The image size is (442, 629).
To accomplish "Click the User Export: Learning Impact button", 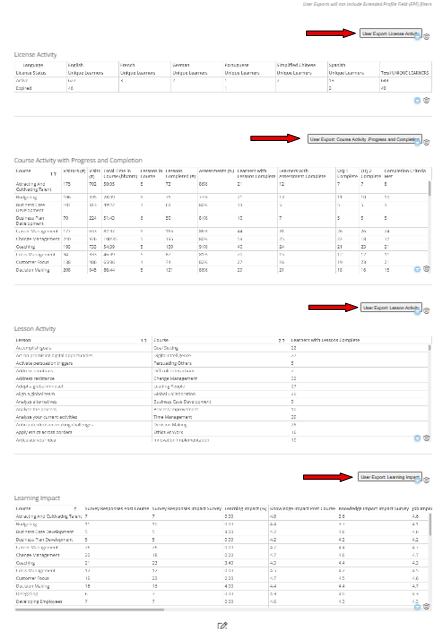I will tap(390, 477).
